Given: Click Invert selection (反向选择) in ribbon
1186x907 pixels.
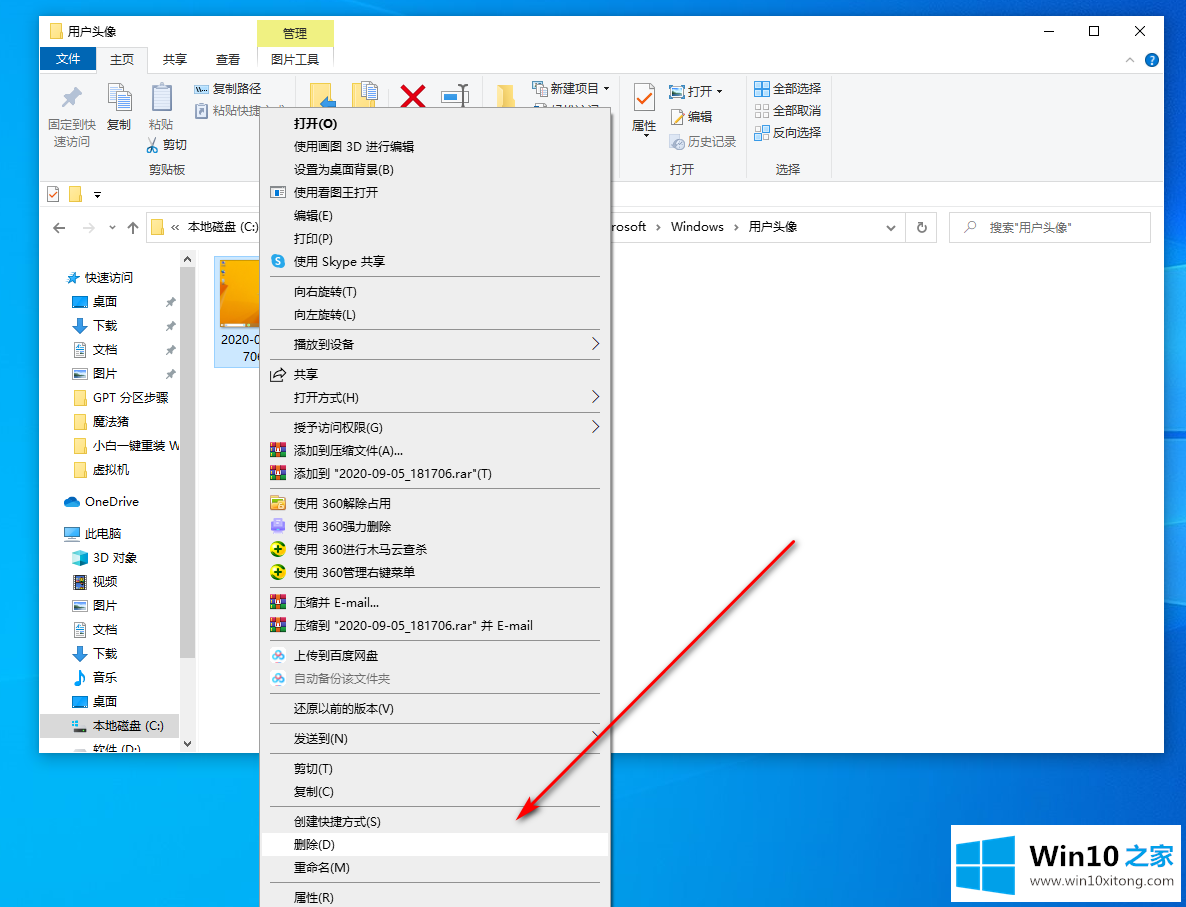Looking at the screenshot, I should [x=787, y=132].
